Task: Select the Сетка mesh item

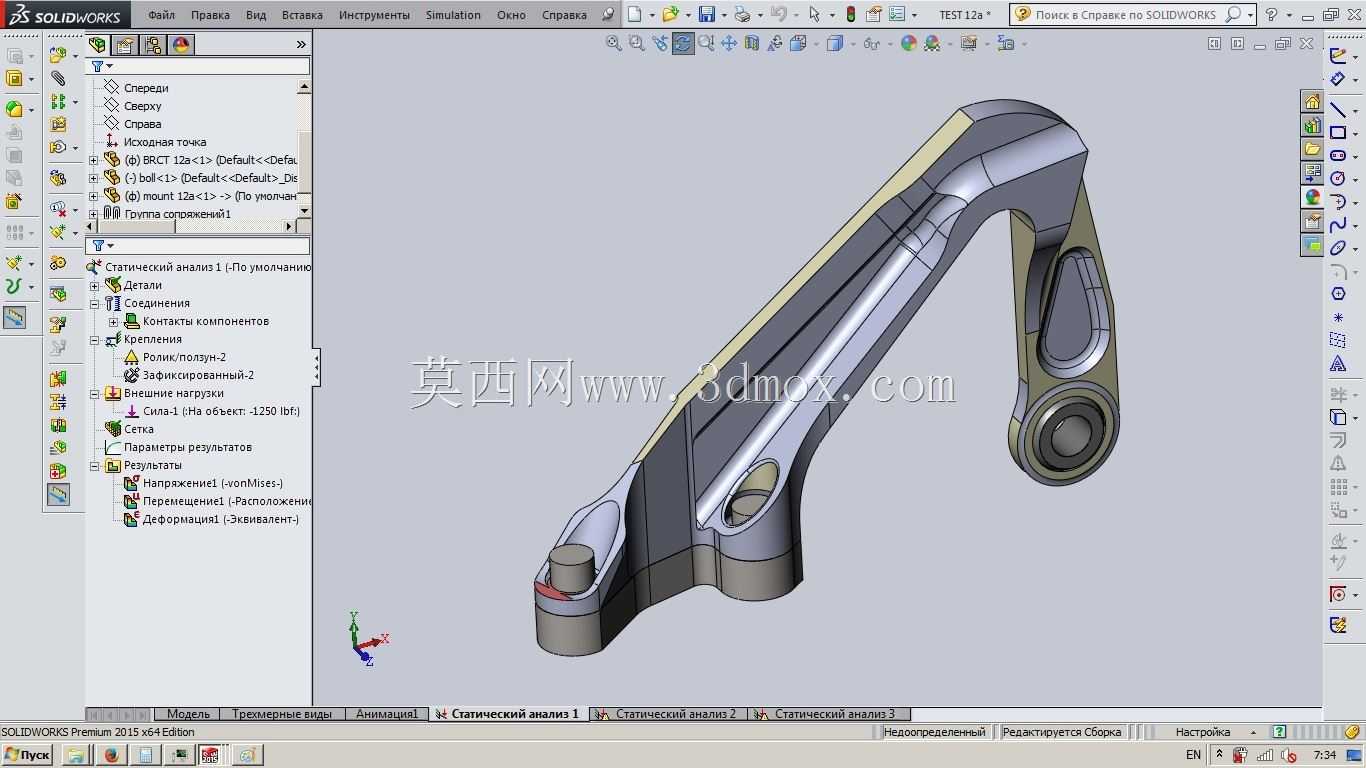Action: click(129, 429)
